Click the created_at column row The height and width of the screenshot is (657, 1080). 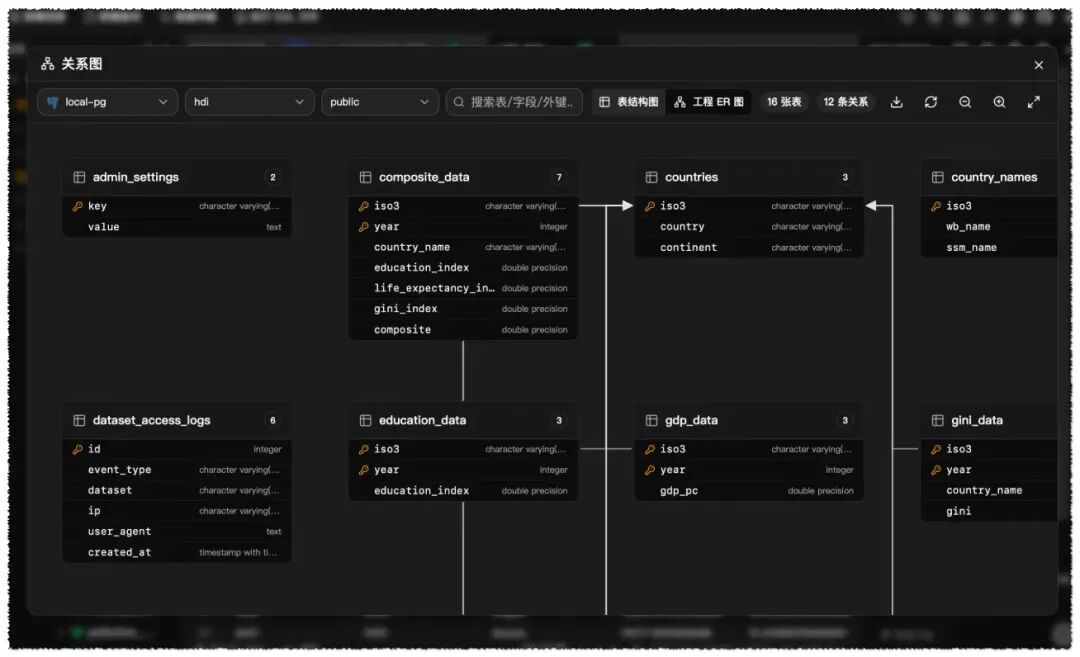pyautogui.click(x=176, y=552)
